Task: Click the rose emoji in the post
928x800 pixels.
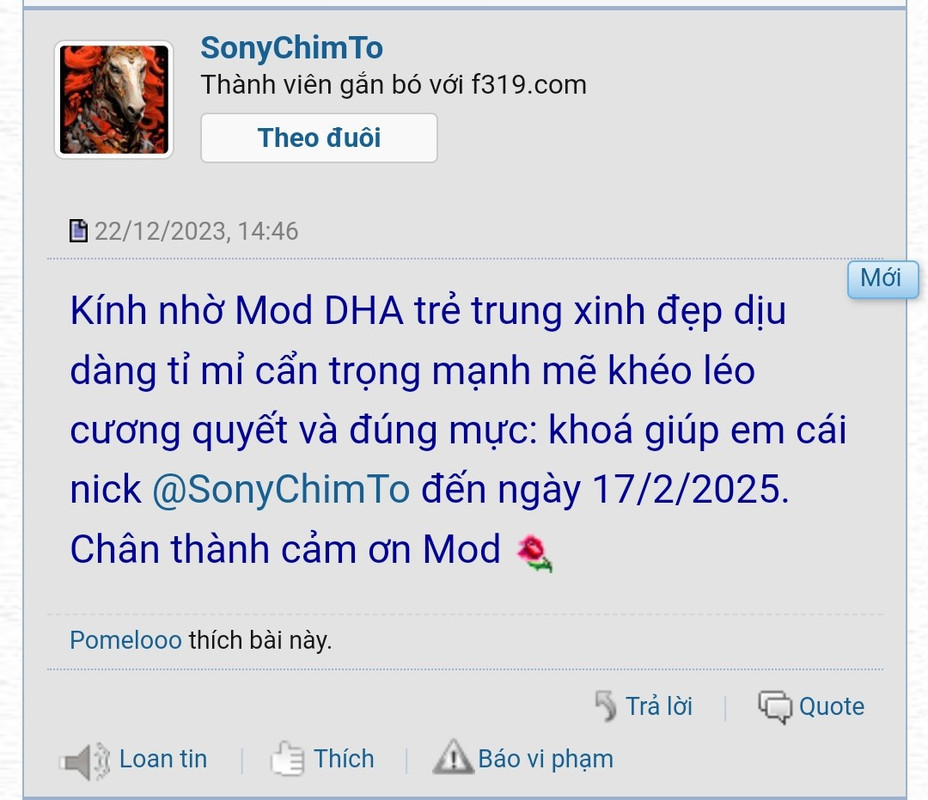Action: pyautogui.click(x=534, y=553)
